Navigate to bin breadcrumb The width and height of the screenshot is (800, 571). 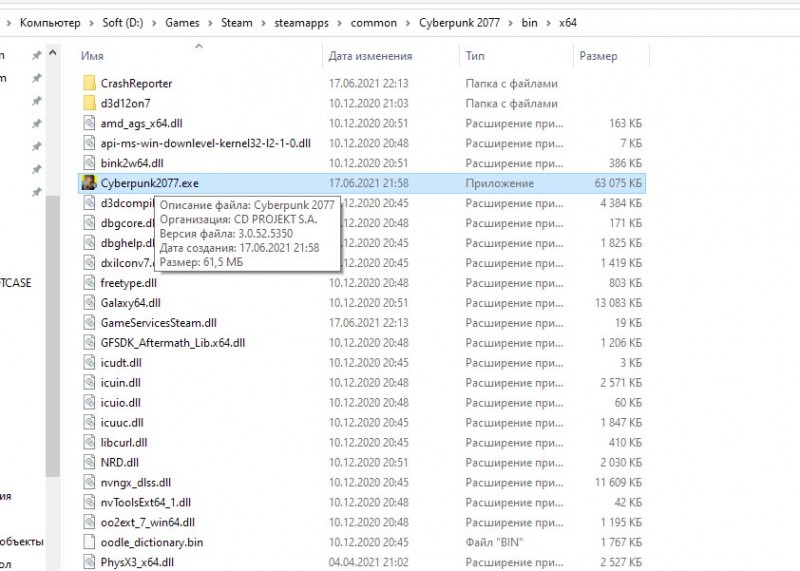click(x=530, y=23)
